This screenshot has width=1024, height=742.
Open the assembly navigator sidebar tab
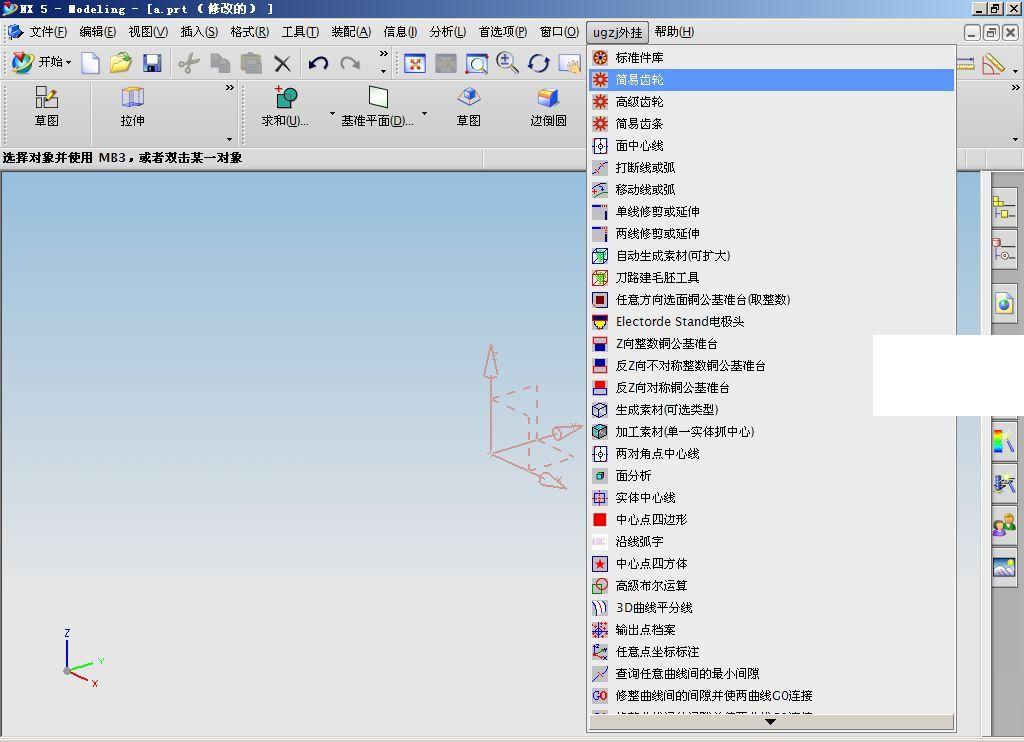[1004, 209]
